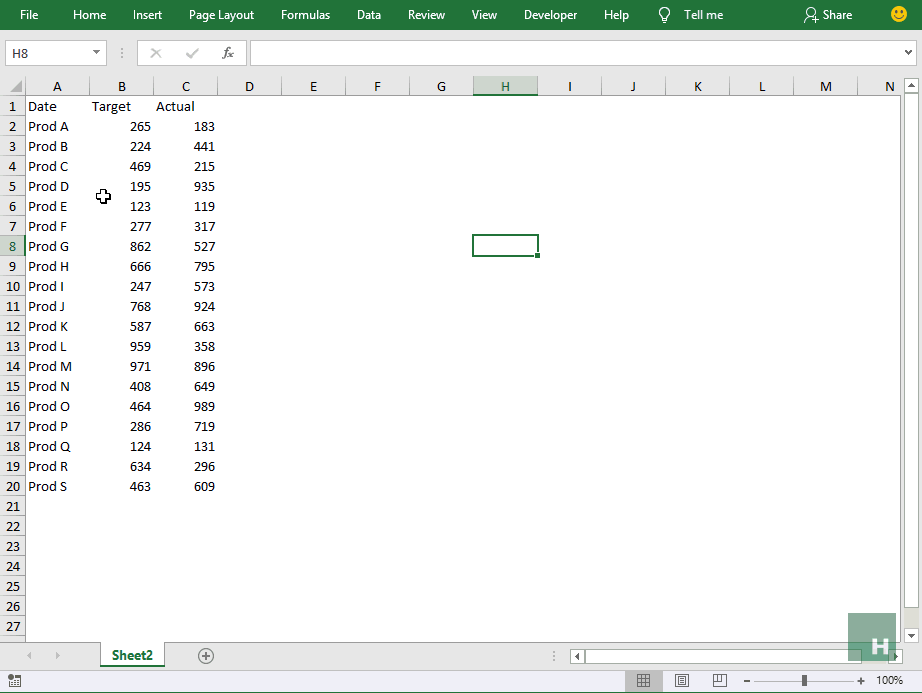Open the Help tab

[616, 15]
